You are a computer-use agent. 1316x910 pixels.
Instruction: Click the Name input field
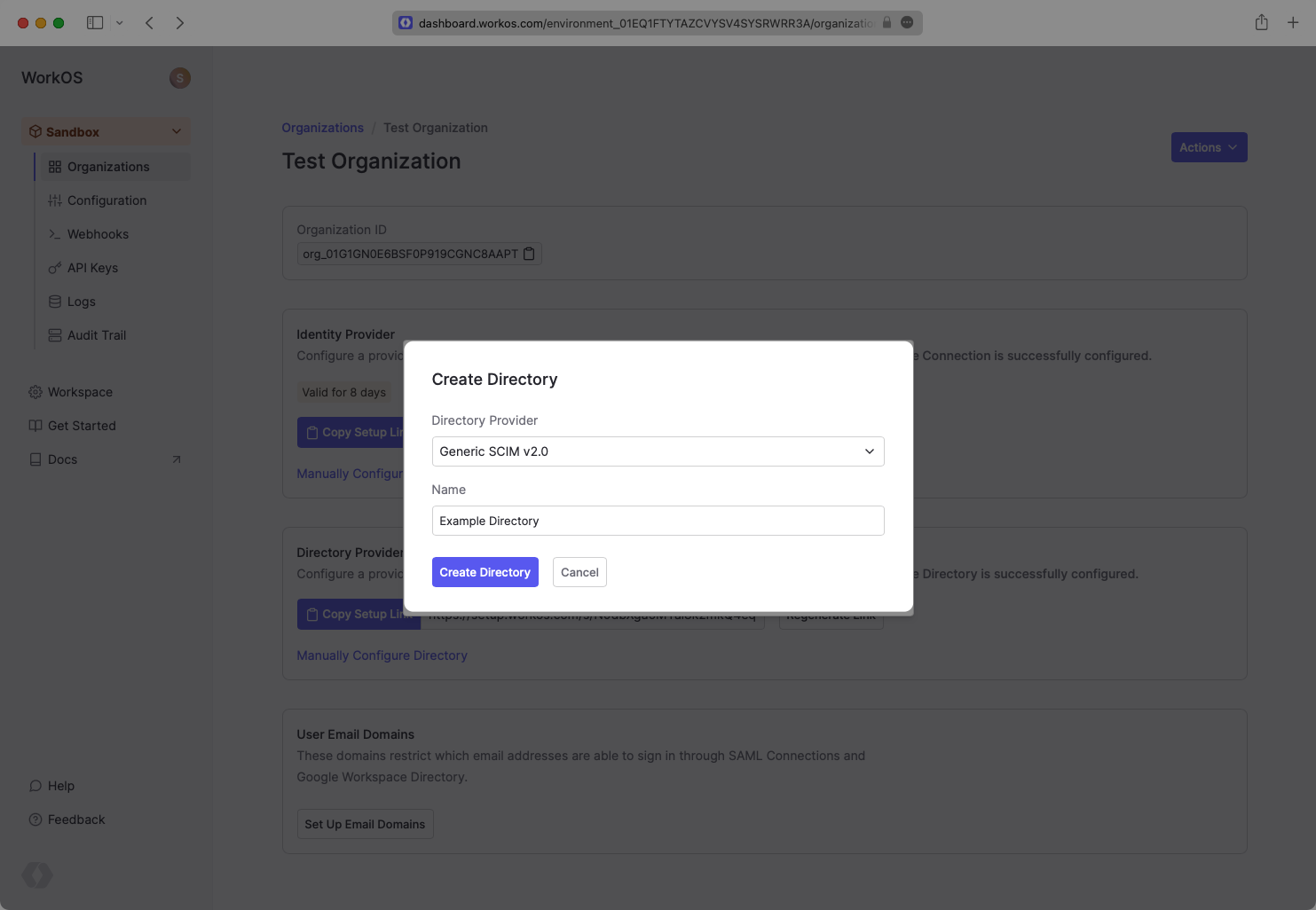[658, 521]
